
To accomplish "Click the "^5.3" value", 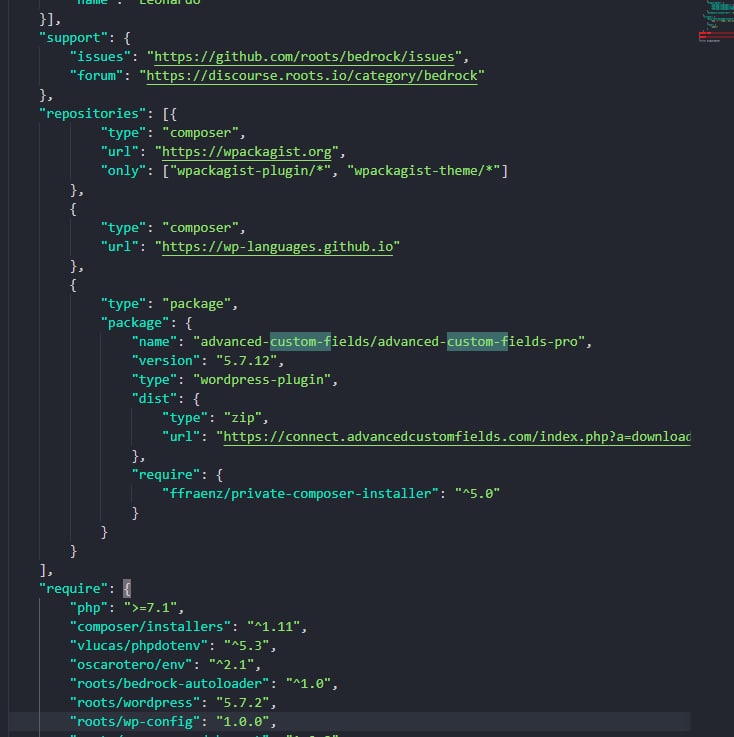I will click(x=247, y=646).
